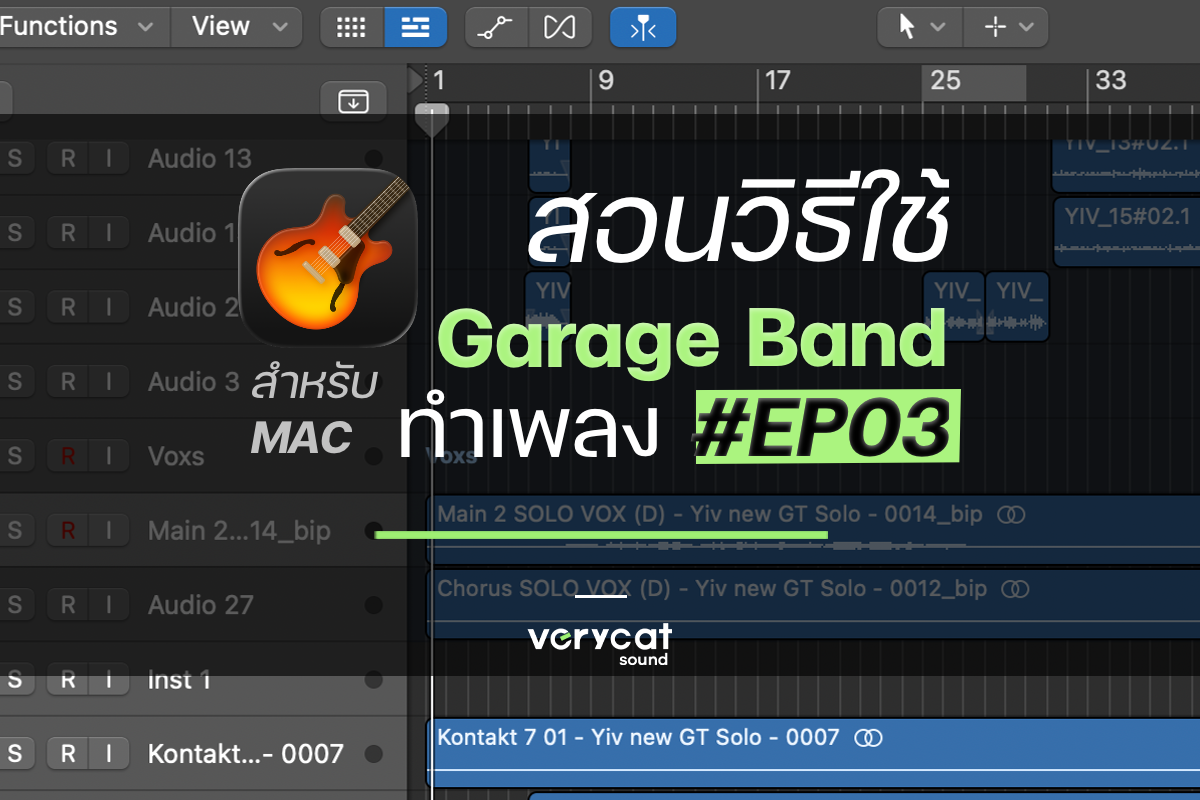
Task: Solo the Audio 27 track
Action: pyautogui.click(x=15, y=605)
